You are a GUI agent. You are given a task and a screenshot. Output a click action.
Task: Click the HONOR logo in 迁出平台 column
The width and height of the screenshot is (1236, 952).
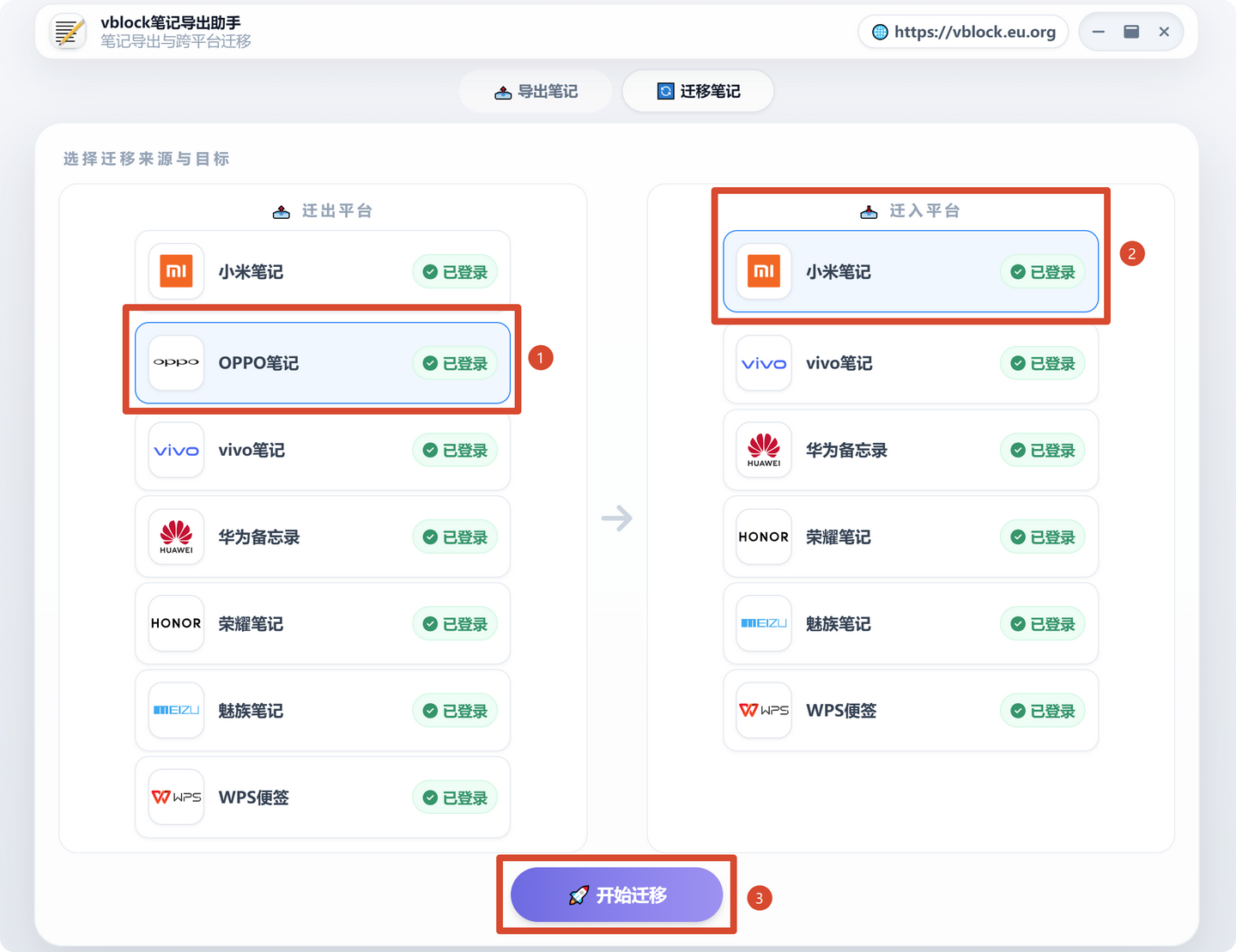coord(176,623)
